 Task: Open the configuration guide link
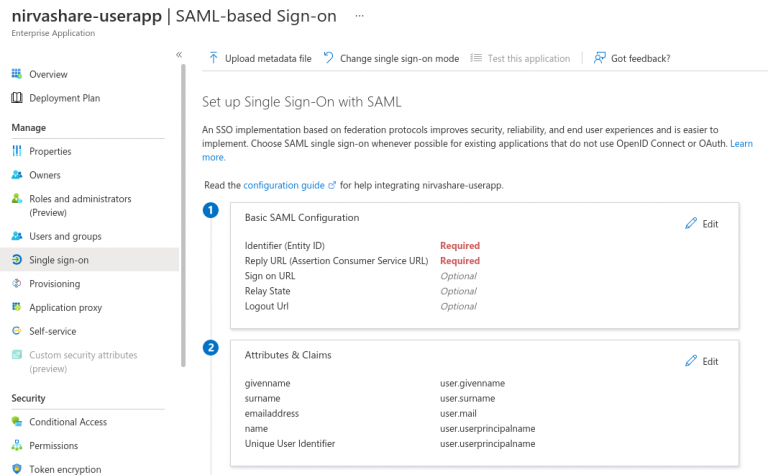coord(284,185)
